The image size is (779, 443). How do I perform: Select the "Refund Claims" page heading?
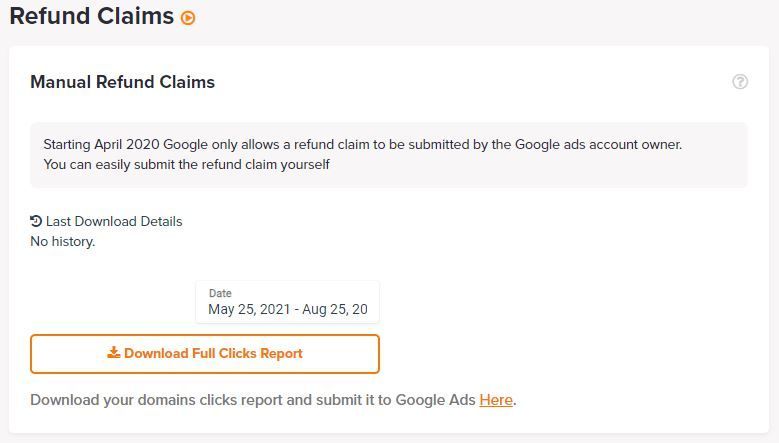pyautogui.click(x=91, y=16)
